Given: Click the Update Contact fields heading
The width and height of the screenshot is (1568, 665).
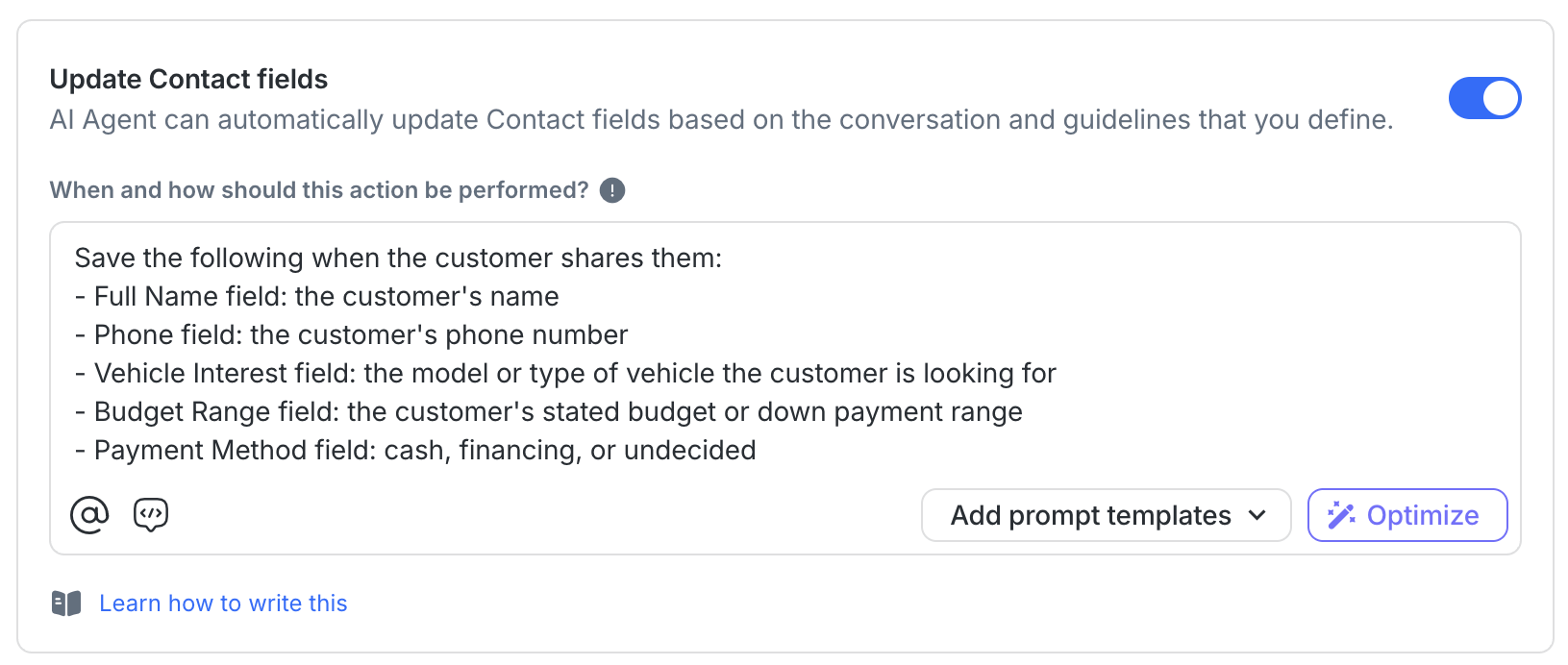Looking at the screenshot, I should click(188, 80).
